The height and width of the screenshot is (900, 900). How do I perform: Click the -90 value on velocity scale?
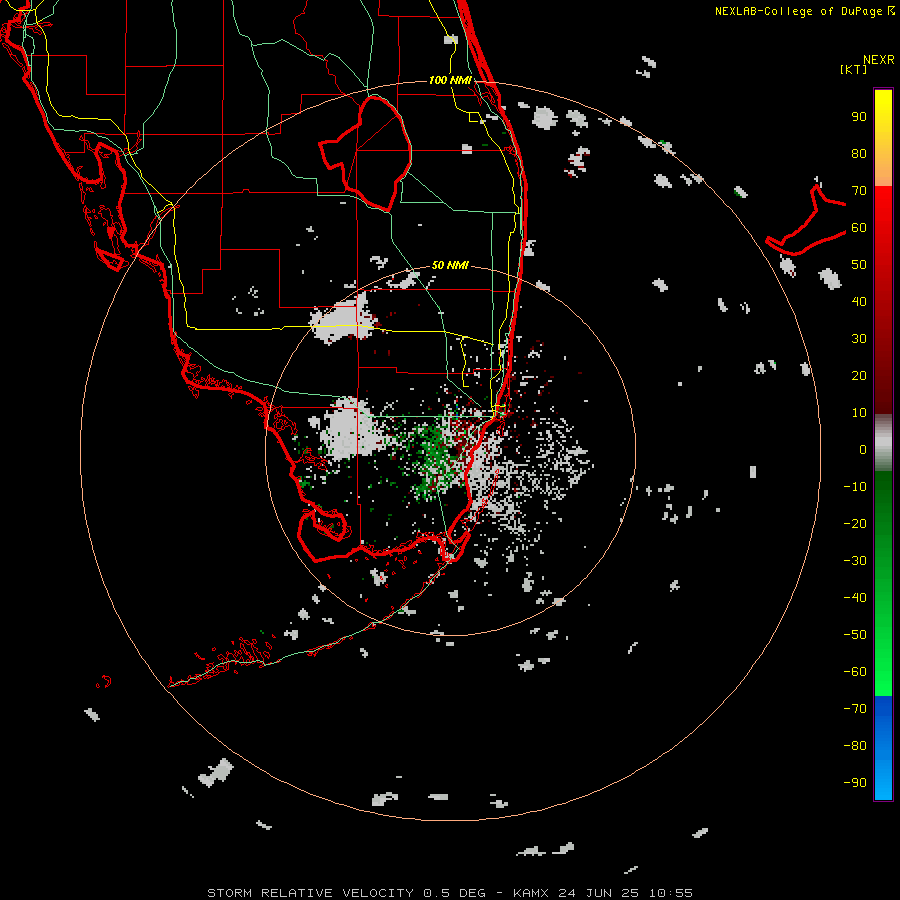[855, 782]
